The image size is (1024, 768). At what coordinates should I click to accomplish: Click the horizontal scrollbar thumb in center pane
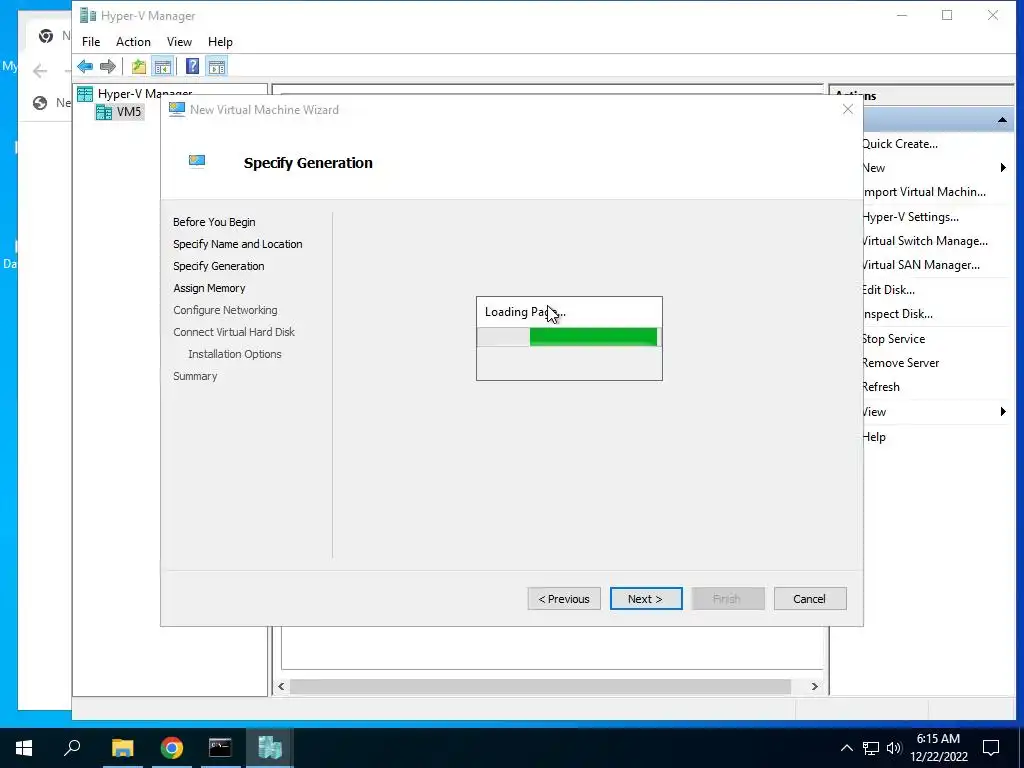coord(540,686)
